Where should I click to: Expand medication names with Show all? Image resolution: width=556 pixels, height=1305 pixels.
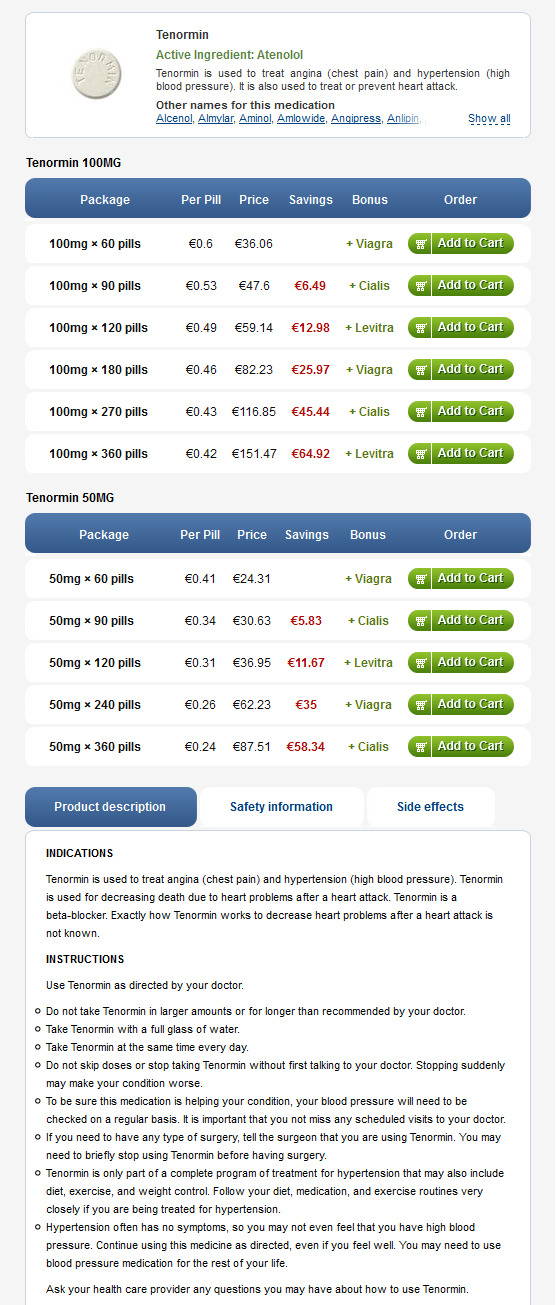(x=489, y=118)
